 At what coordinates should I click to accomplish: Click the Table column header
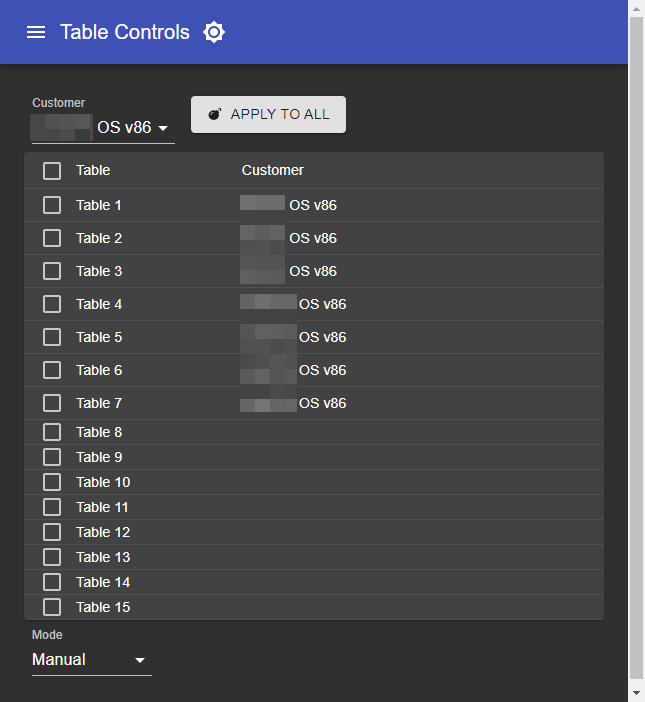[x=93, y=170]
